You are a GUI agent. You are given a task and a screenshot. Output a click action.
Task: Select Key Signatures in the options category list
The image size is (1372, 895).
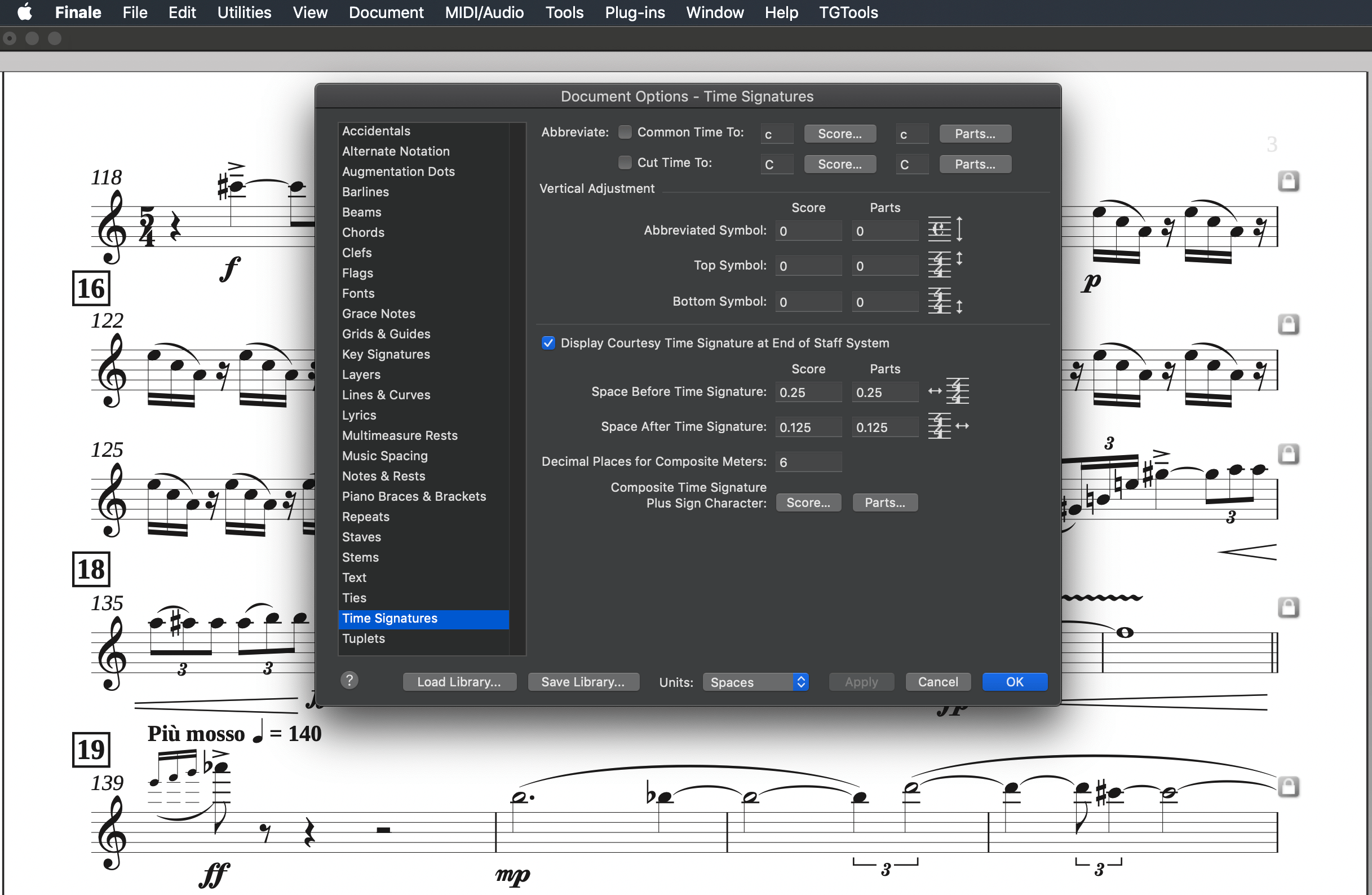tap(386, 354)
